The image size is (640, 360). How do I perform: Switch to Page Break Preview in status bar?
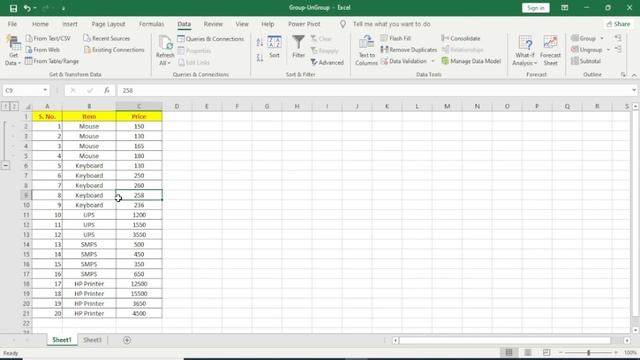tap(547, 352)
